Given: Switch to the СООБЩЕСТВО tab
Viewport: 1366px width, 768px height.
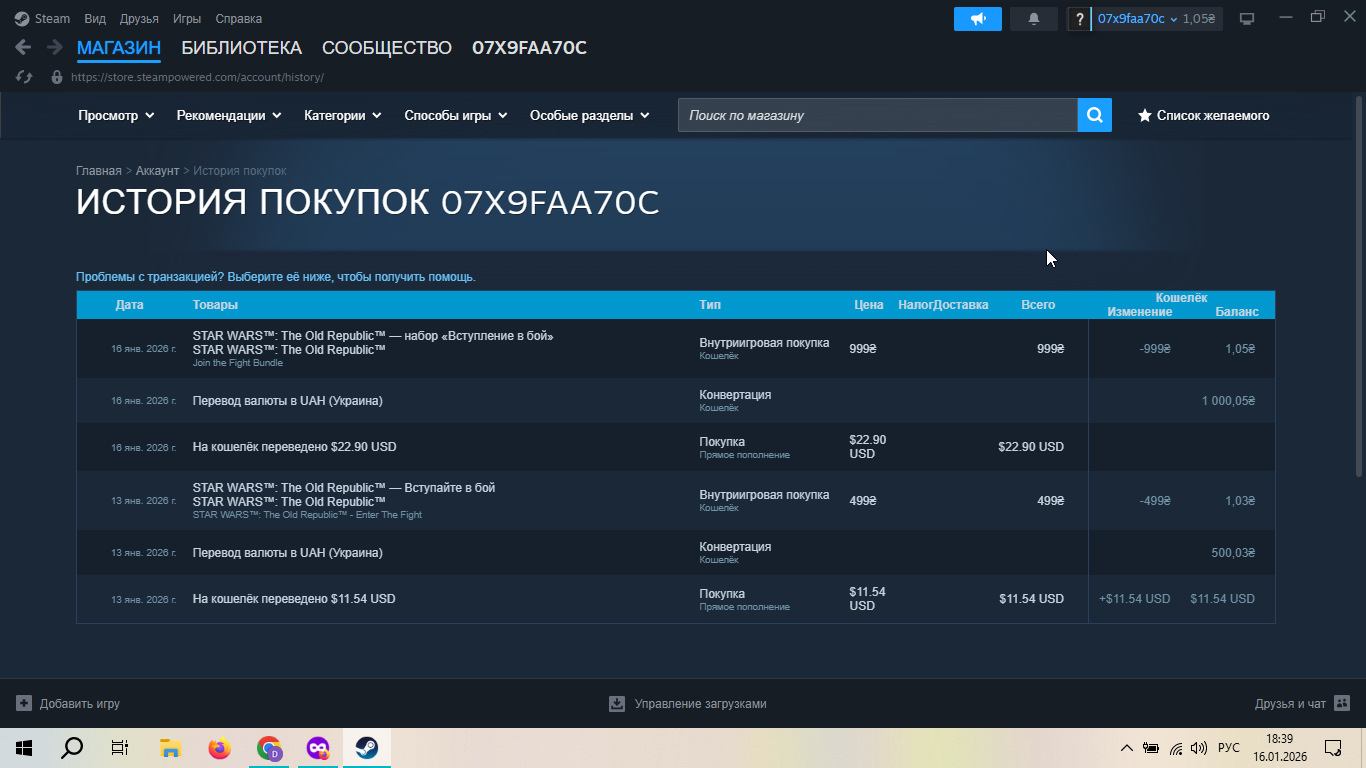Looking at the screenshot, I should tap(387, 47).
